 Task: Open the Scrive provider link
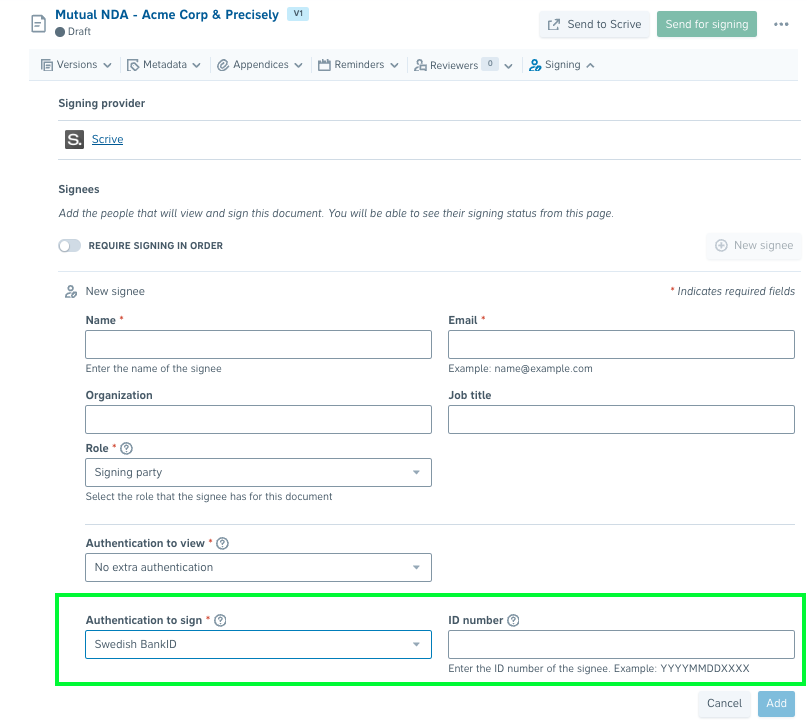107,140
